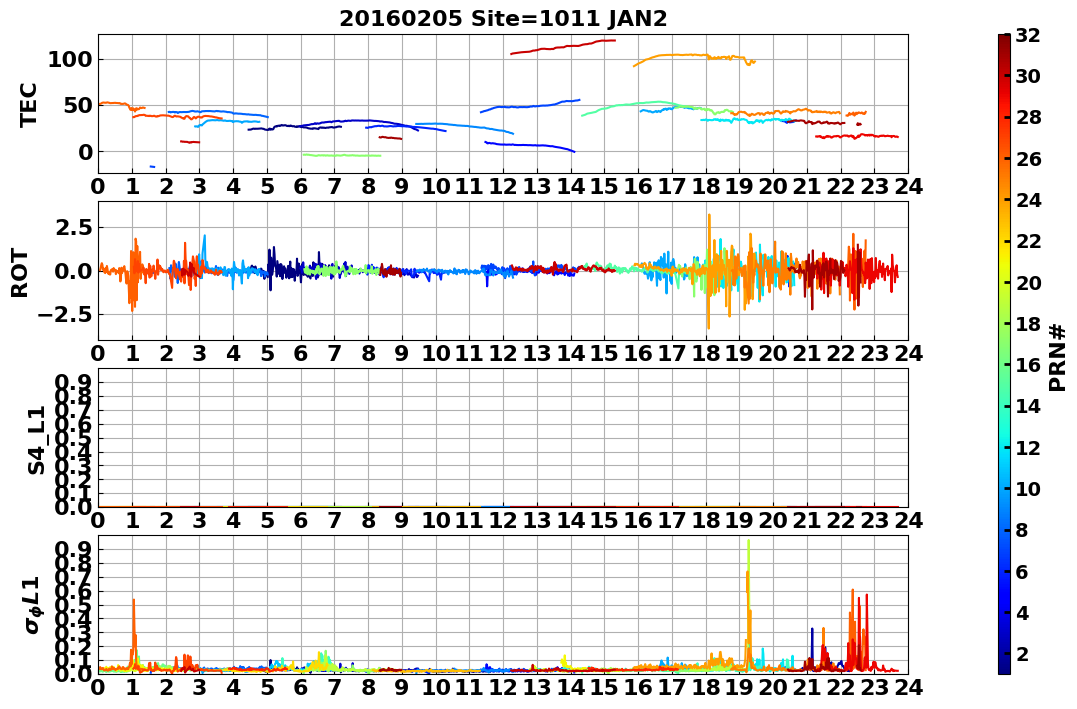The image size is (1077, 709).
Task: Click the colorbar tick label 26
Action: (1027, 159)
